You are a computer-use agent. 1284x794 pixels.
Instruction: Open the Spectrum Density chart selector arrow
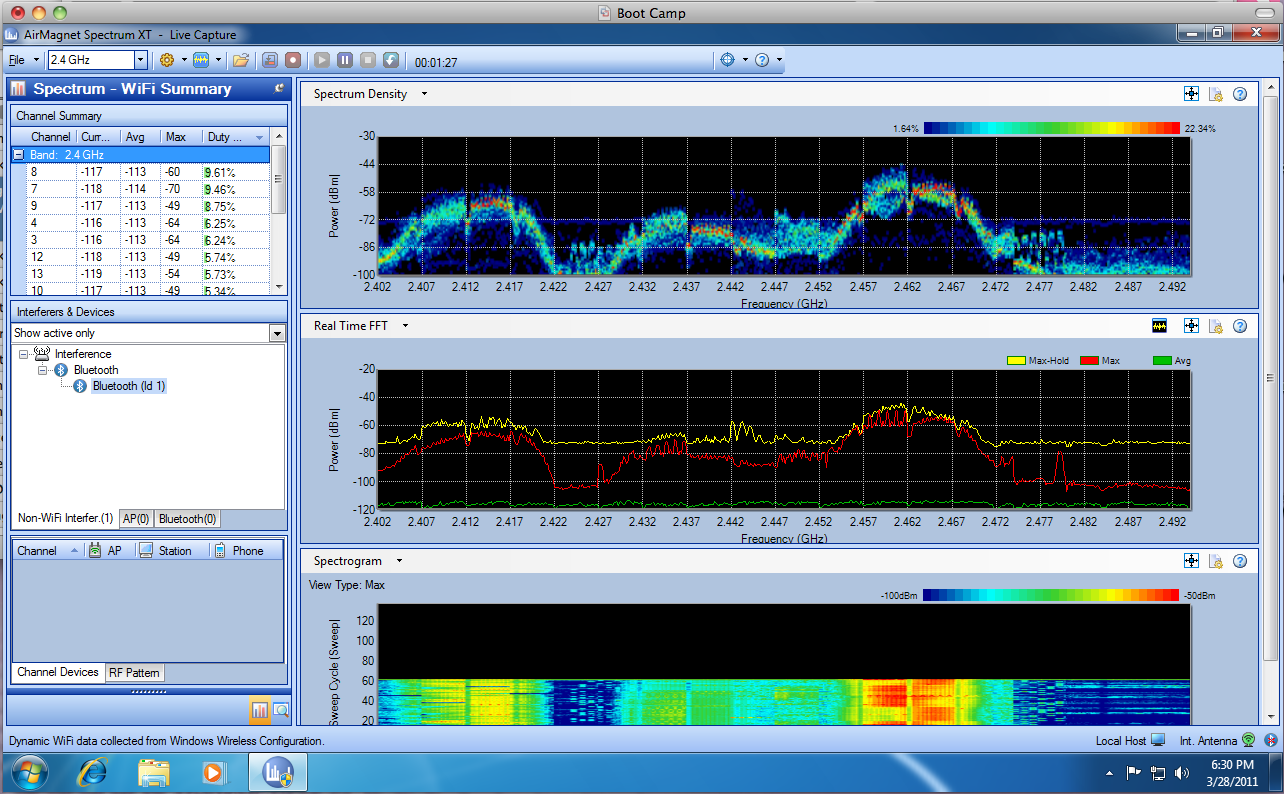click(424, 94)
